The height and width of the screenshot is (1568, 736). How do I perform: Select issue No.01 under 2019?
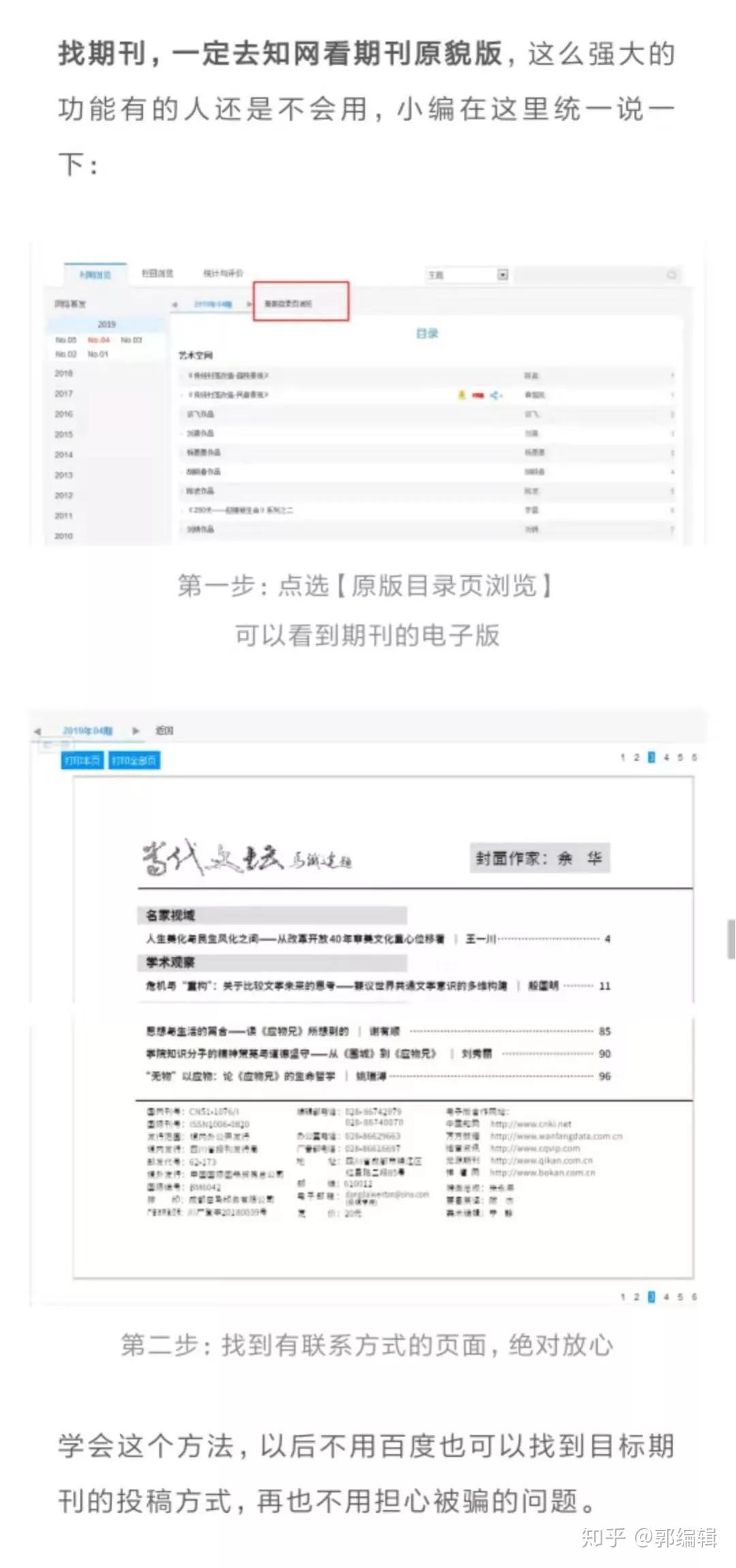tap(98, 354)
